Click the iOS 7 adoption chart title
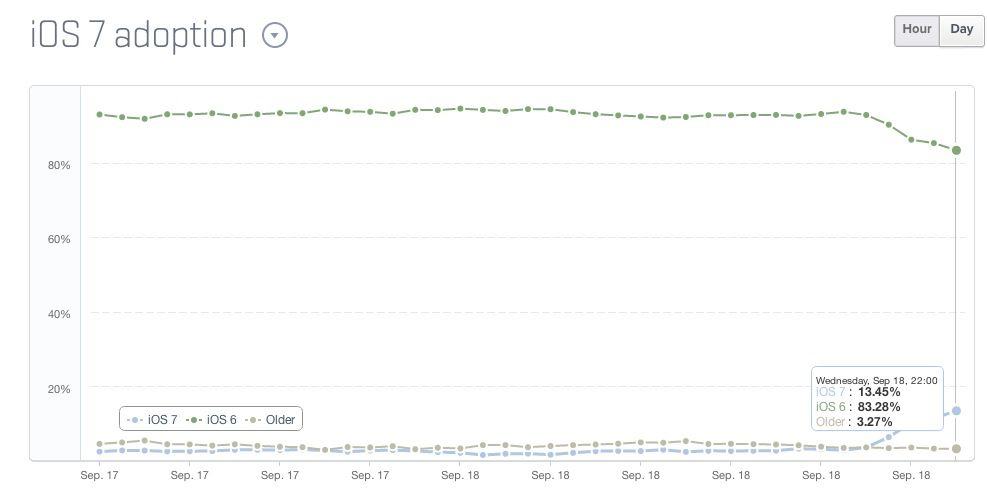 coord(139,35)
